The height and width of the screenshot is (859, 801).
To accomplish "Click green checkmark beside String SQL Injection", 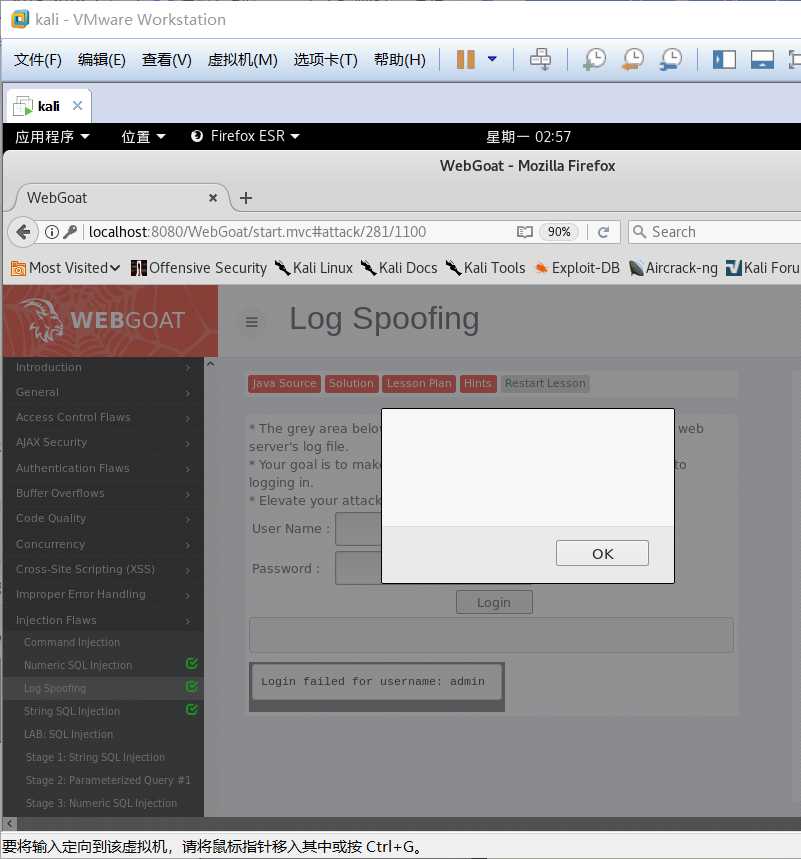I will [192, 710].
